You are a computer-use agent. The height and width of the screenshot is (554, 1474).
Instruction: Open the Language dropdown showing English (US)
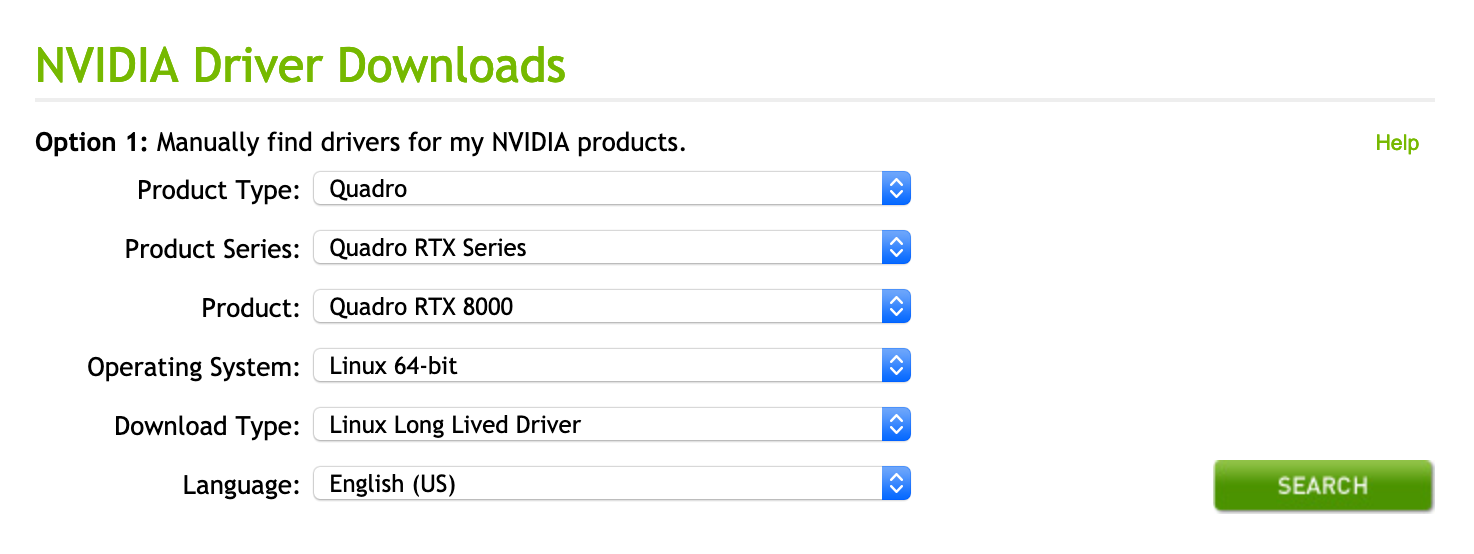click(598, 485)
